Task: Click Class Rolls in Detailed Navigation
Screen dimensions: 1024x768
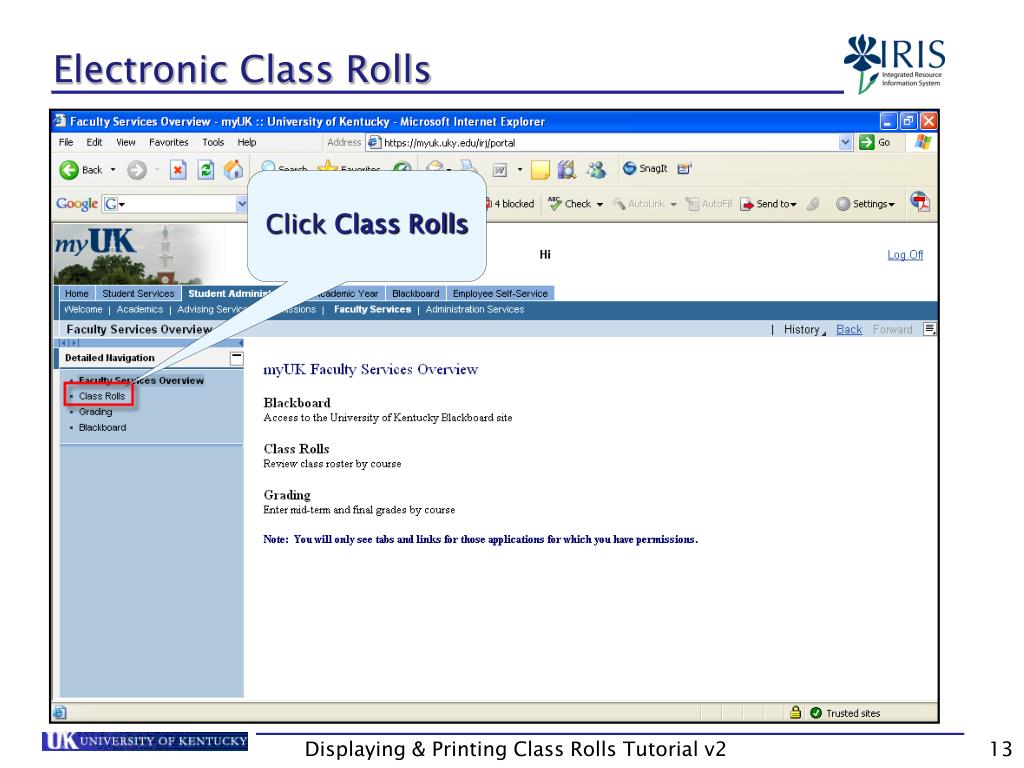Action: tap(102, 396)
